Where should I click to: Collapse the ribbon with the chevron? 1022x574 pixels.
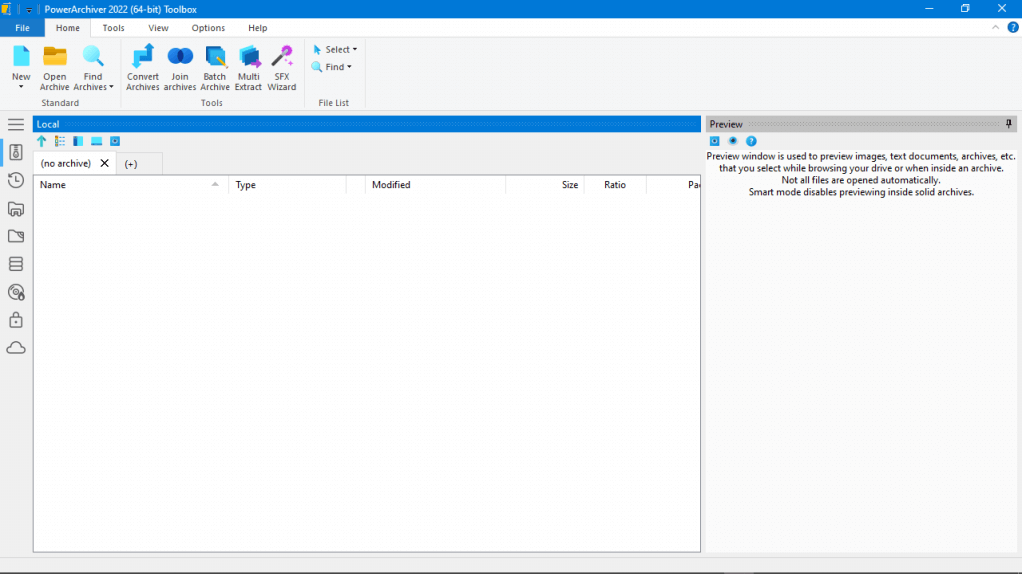(996, 28)
